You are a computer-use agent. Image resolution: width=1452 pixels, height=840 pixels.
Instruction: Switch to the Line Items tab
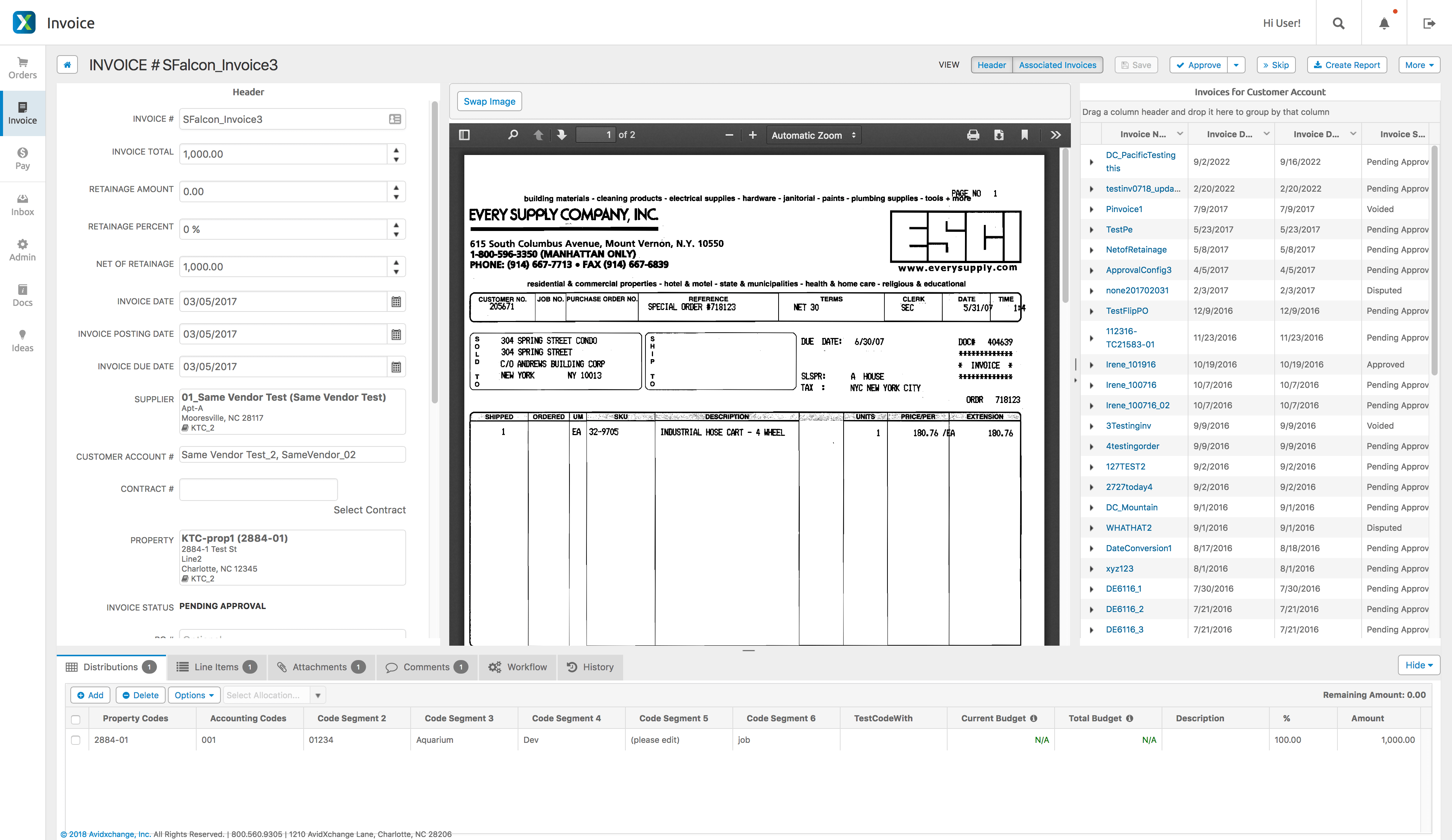point(216,667)
